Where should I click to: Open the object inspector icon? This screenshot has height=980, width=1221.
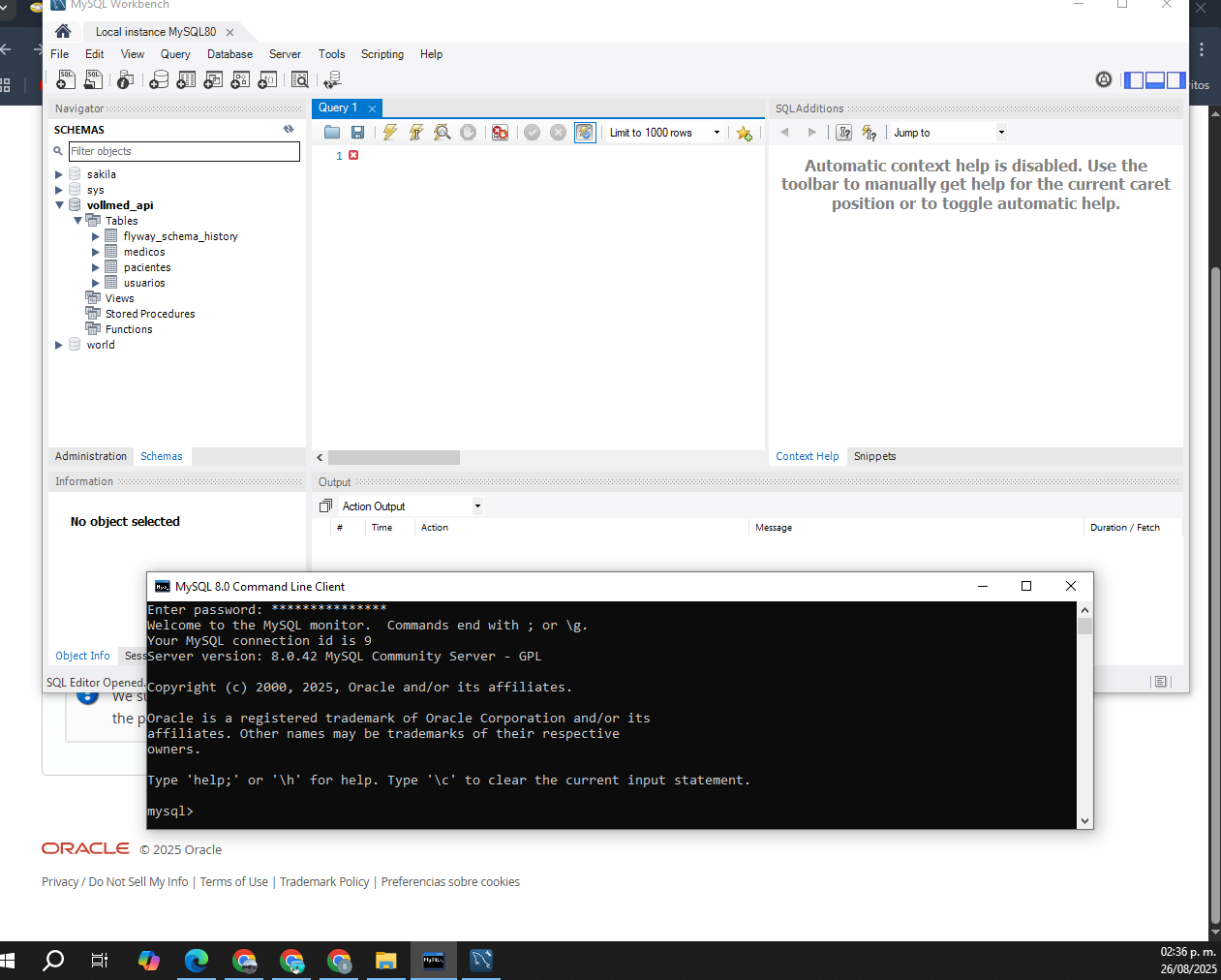pyautogui.click(x=125, y=79)
